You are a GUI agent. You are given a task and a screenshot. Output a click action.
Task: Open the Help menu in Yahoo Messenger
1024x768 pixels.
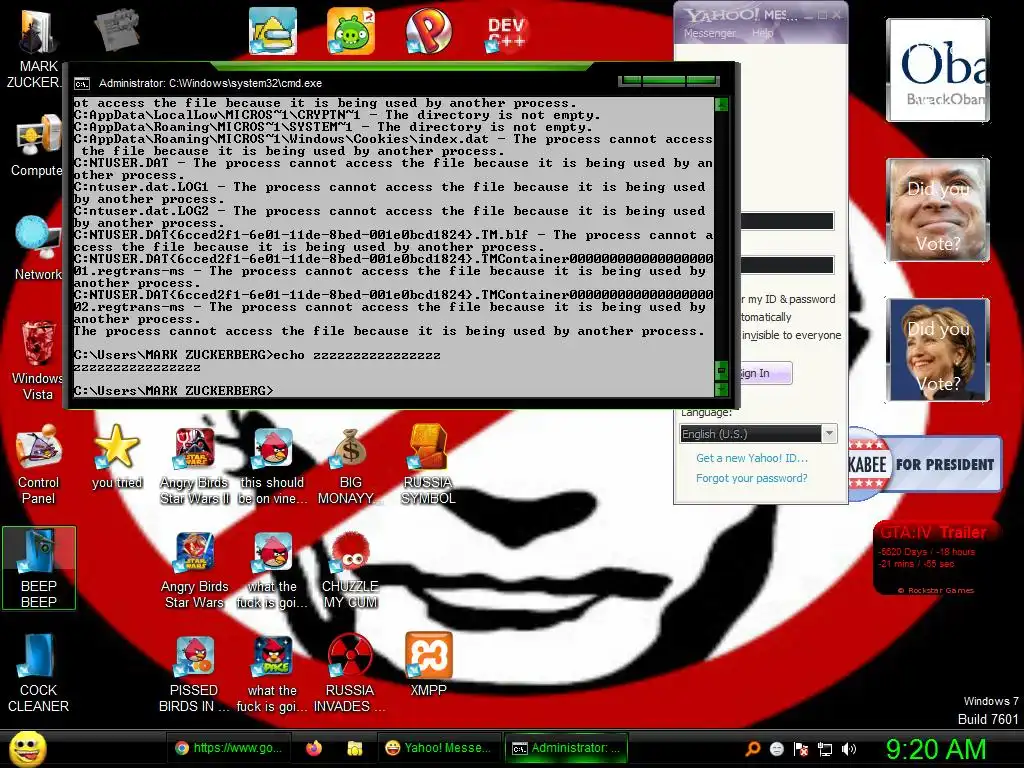click(x=762, y=33)
